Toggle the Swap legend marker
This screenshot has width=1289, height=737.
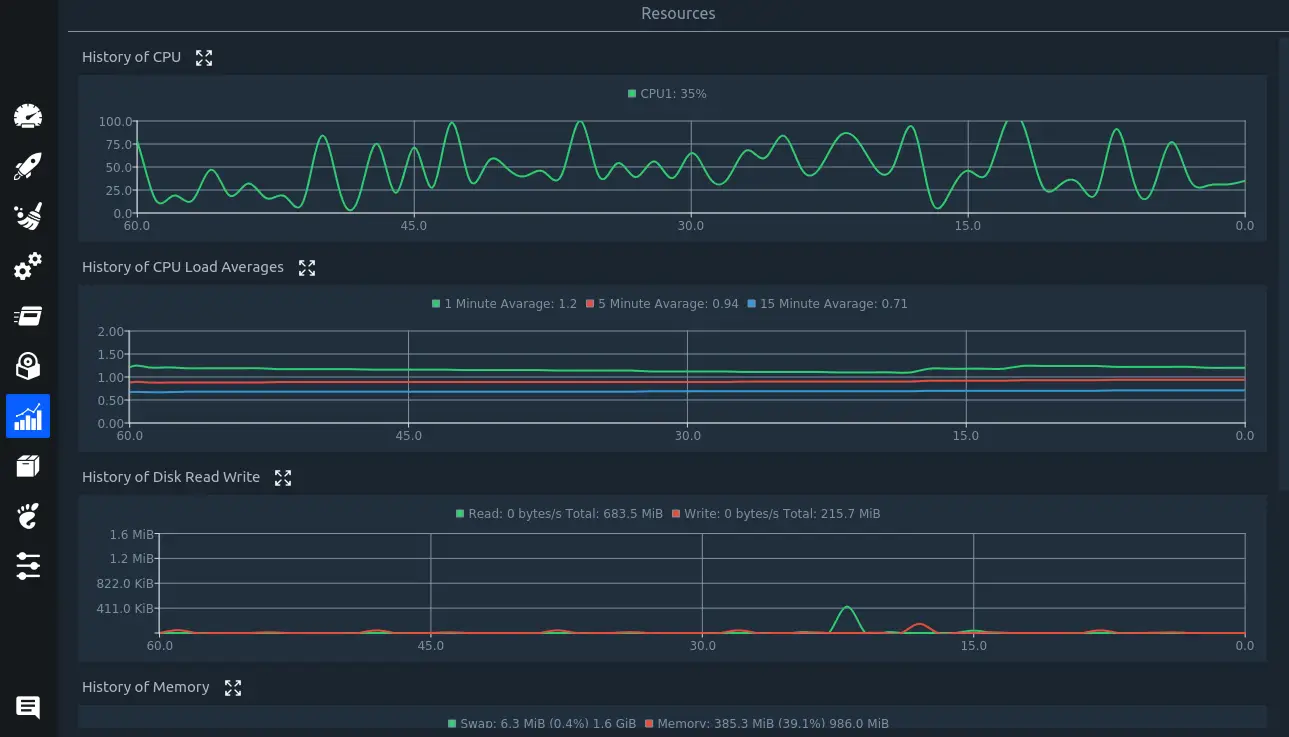pos(452,724)
